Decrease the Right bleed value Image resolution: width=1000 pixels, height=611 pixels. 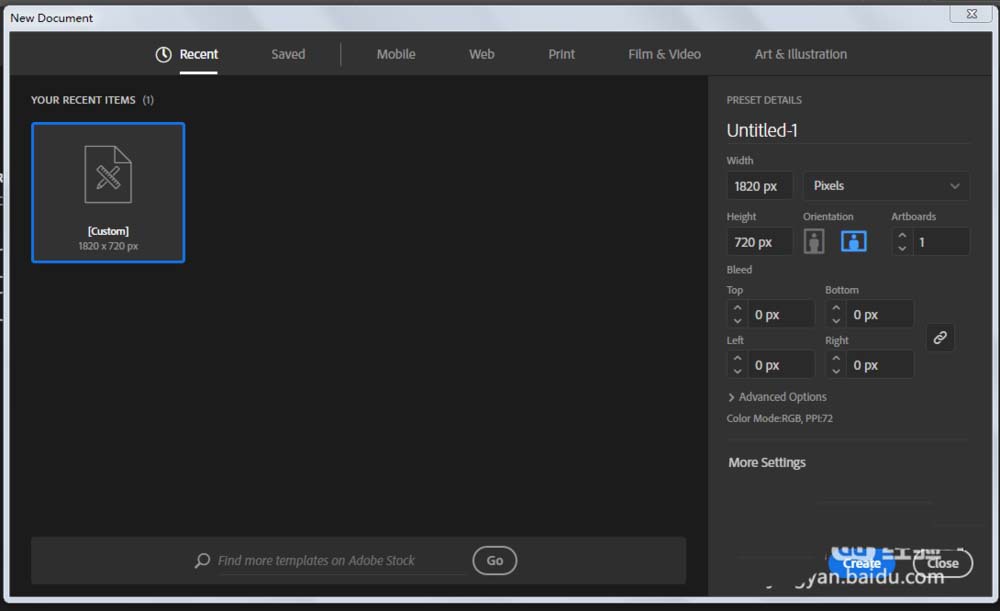click(x=836, y=371)
